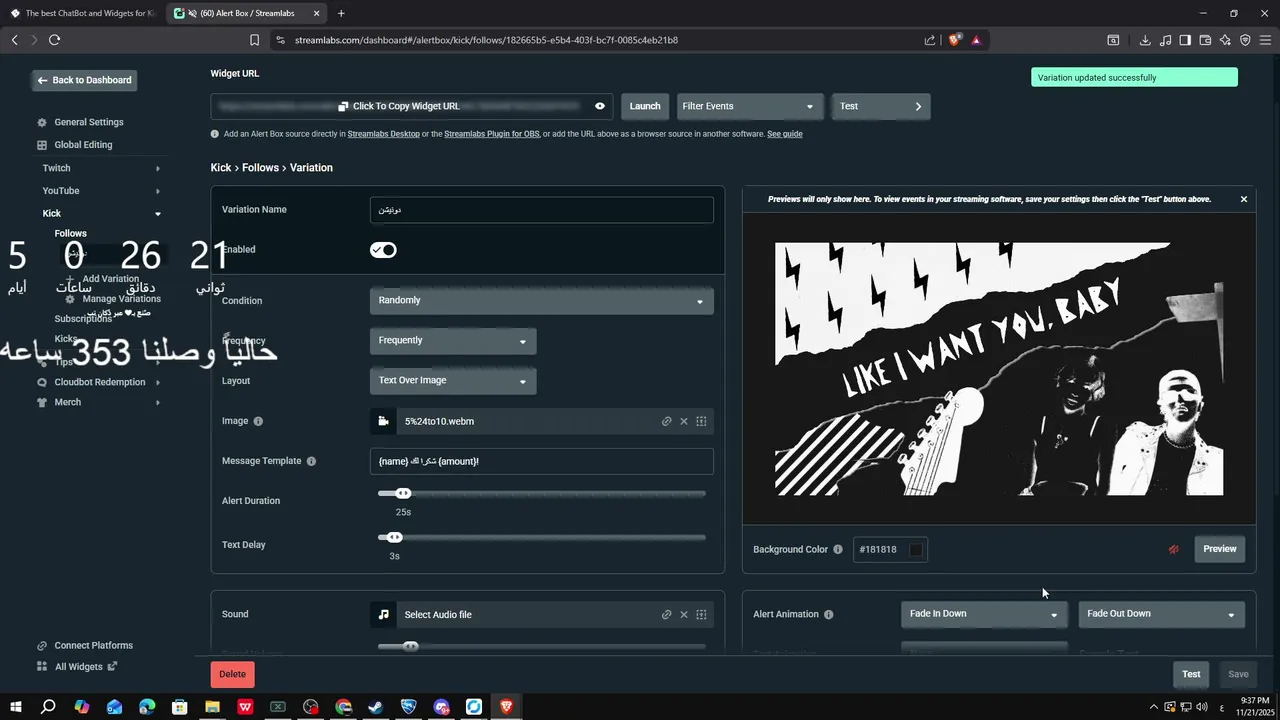Open All Widgets in the sidebar
Viewport: 1280px width, 720px height.
[x=79, y=667]
